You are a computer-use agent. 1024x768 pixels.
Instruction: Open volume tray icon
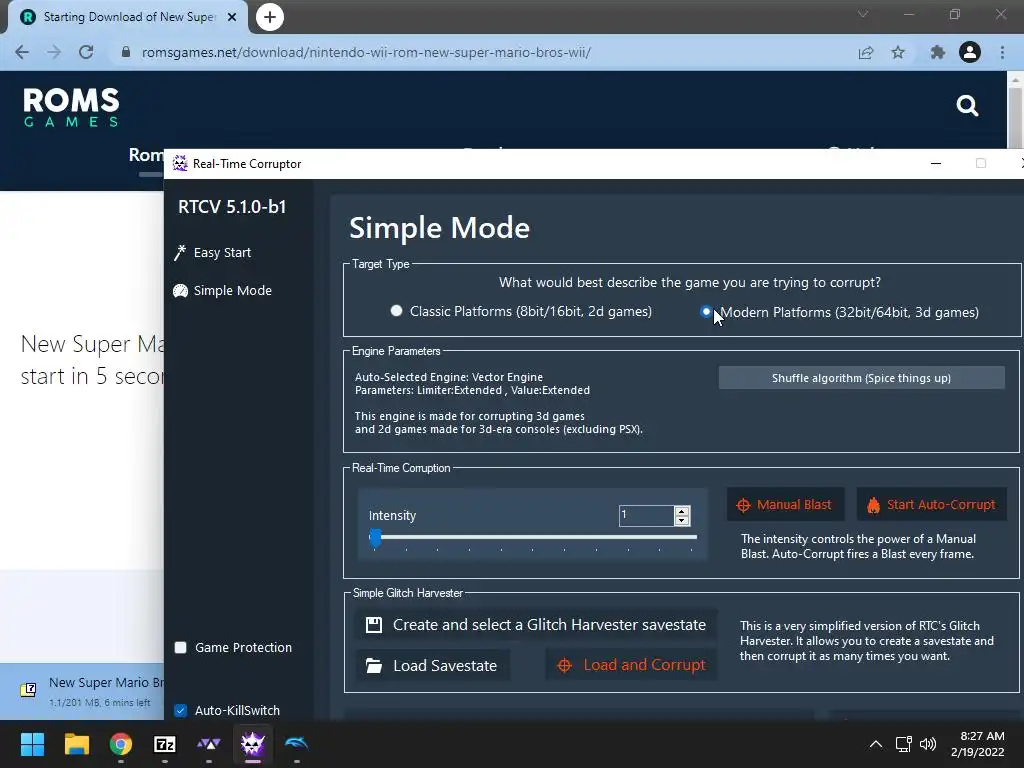click(x=927, y=744)
